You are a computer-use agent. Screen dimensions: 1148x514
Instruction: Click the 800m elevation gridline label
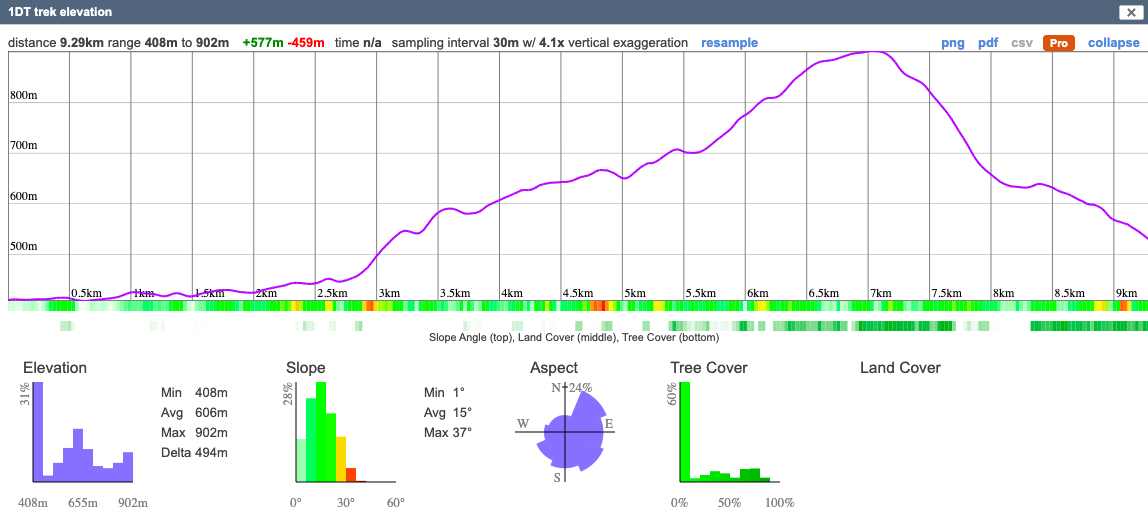tap(24, 96)
